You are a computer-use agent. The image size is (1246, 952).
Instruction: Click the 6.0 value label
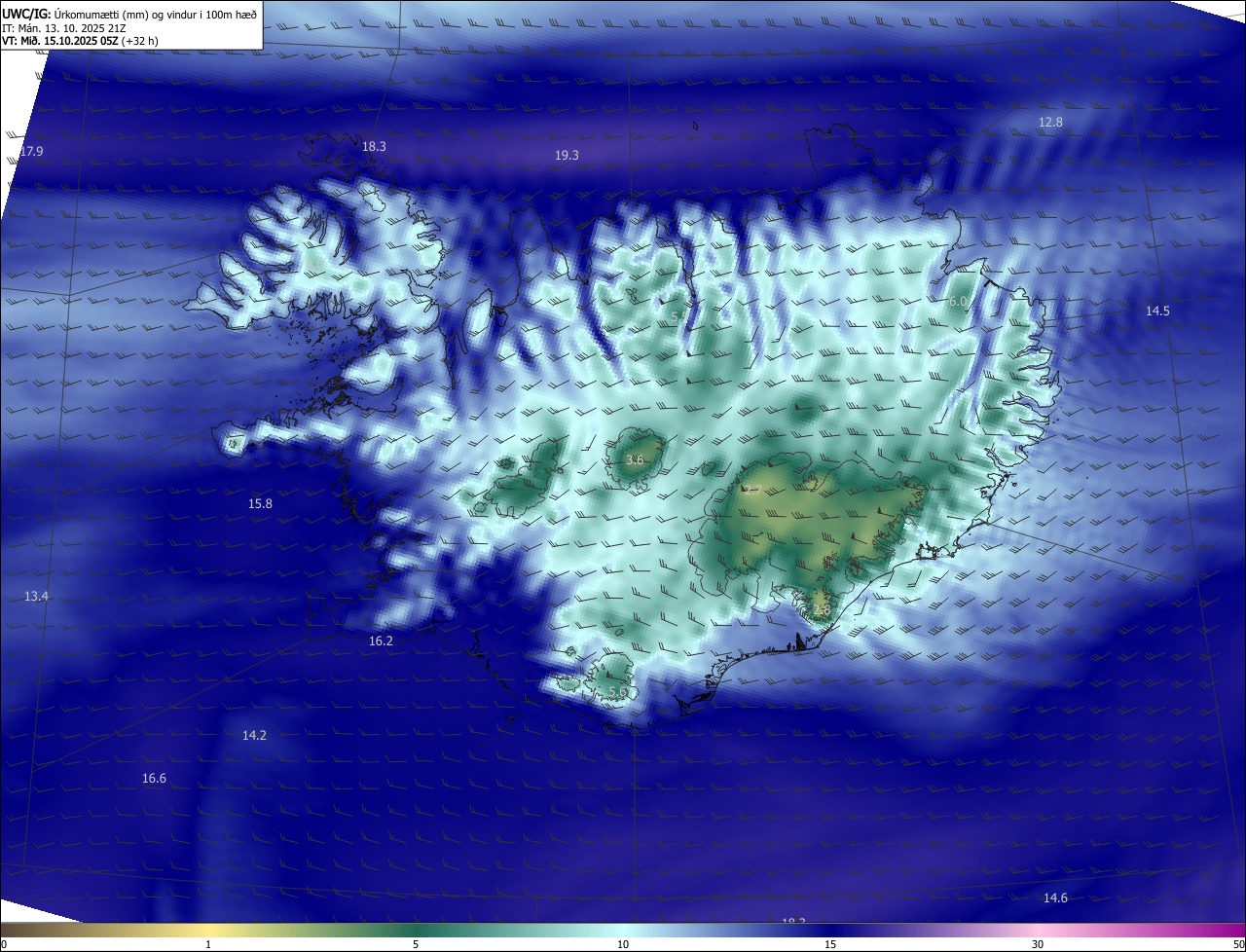(958, 302)
